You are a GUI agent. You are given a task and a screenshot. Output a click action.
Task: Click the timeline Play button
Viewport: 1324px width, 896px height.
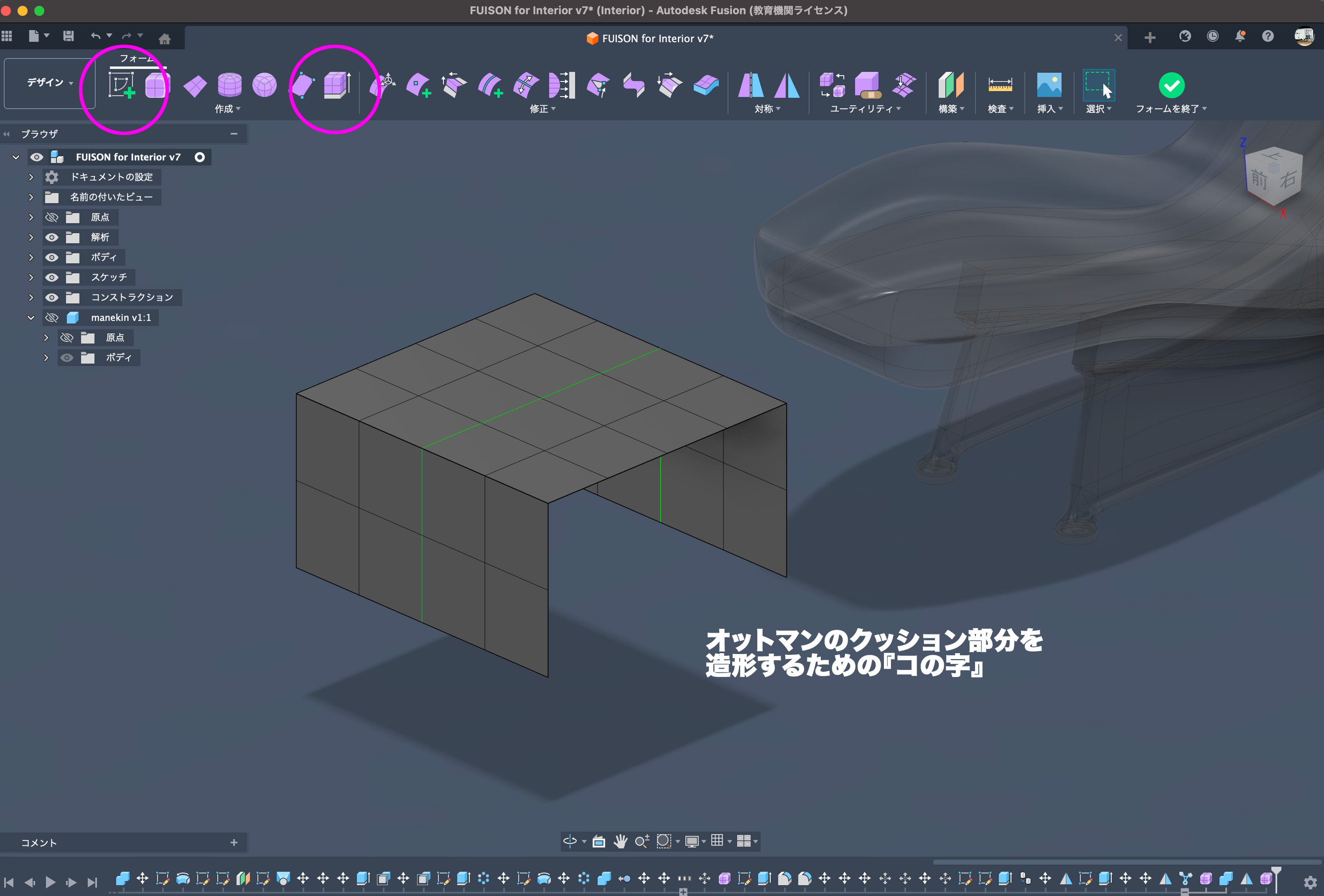point(50,882)
